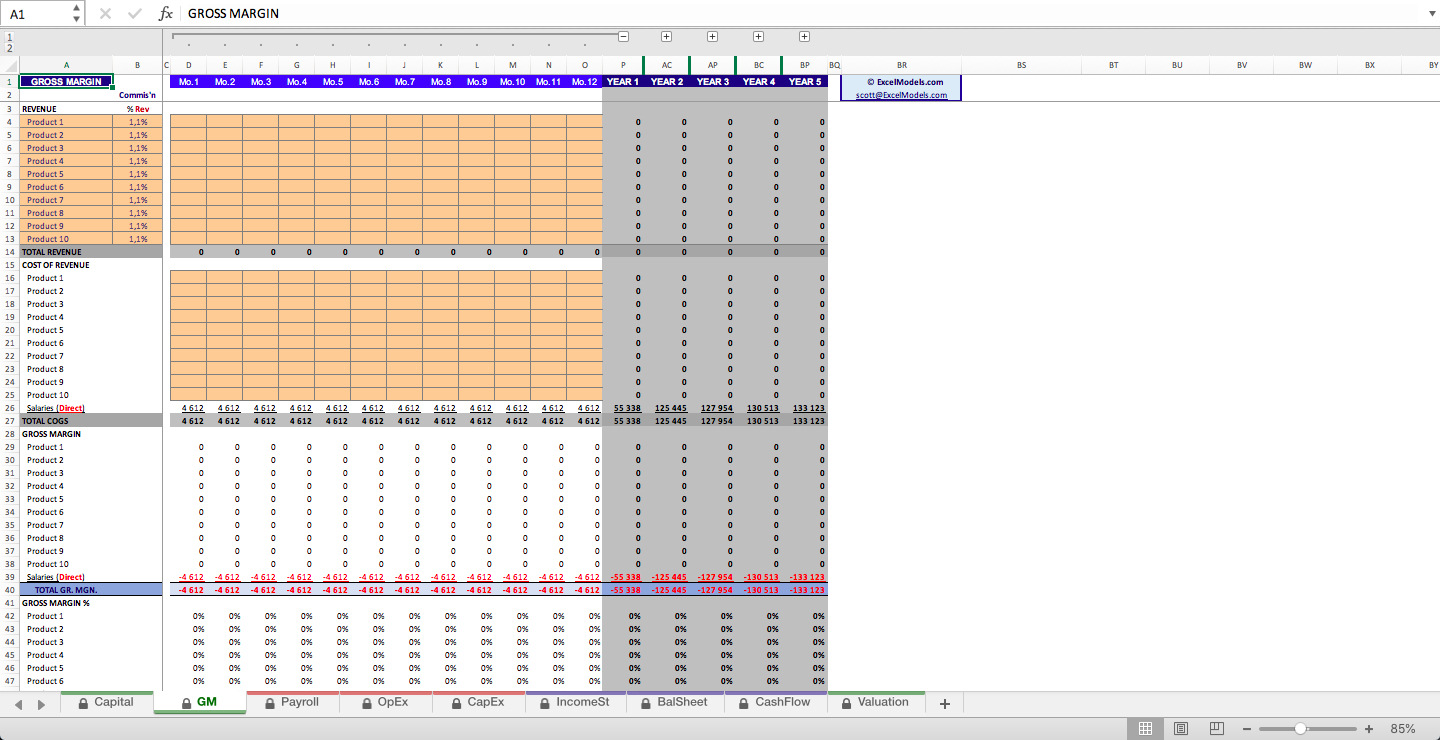Expand the formula bar with the right-end arrow

point(1430,14)
